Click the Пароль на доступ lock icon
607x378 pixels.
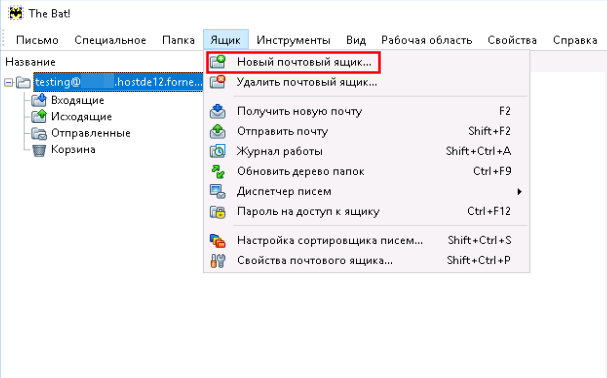(x=218, y=211)
